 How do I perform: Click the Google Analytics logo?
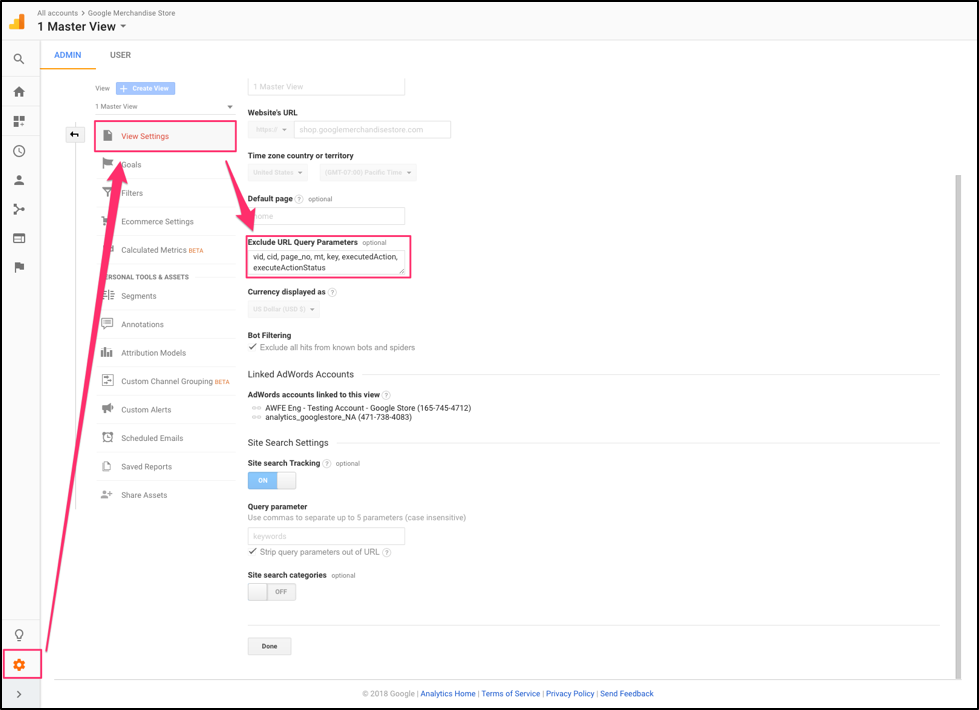coord(17,22)
